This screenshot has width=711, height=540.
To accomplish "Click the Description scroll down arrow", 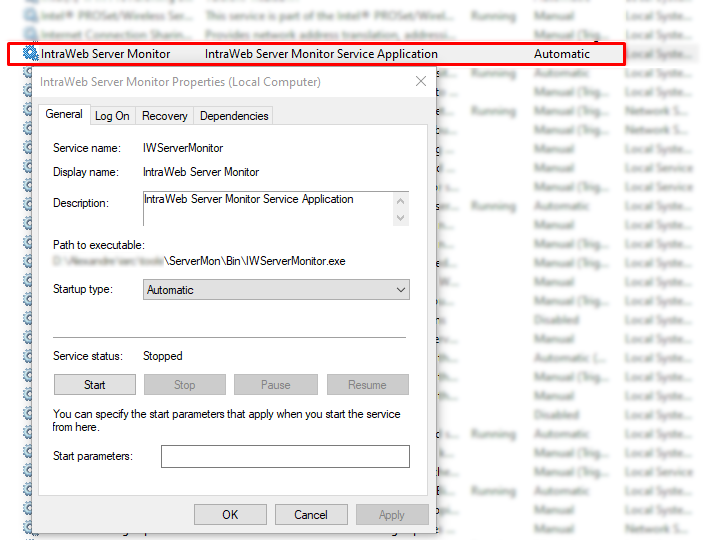I will click(x=400, y=218).
